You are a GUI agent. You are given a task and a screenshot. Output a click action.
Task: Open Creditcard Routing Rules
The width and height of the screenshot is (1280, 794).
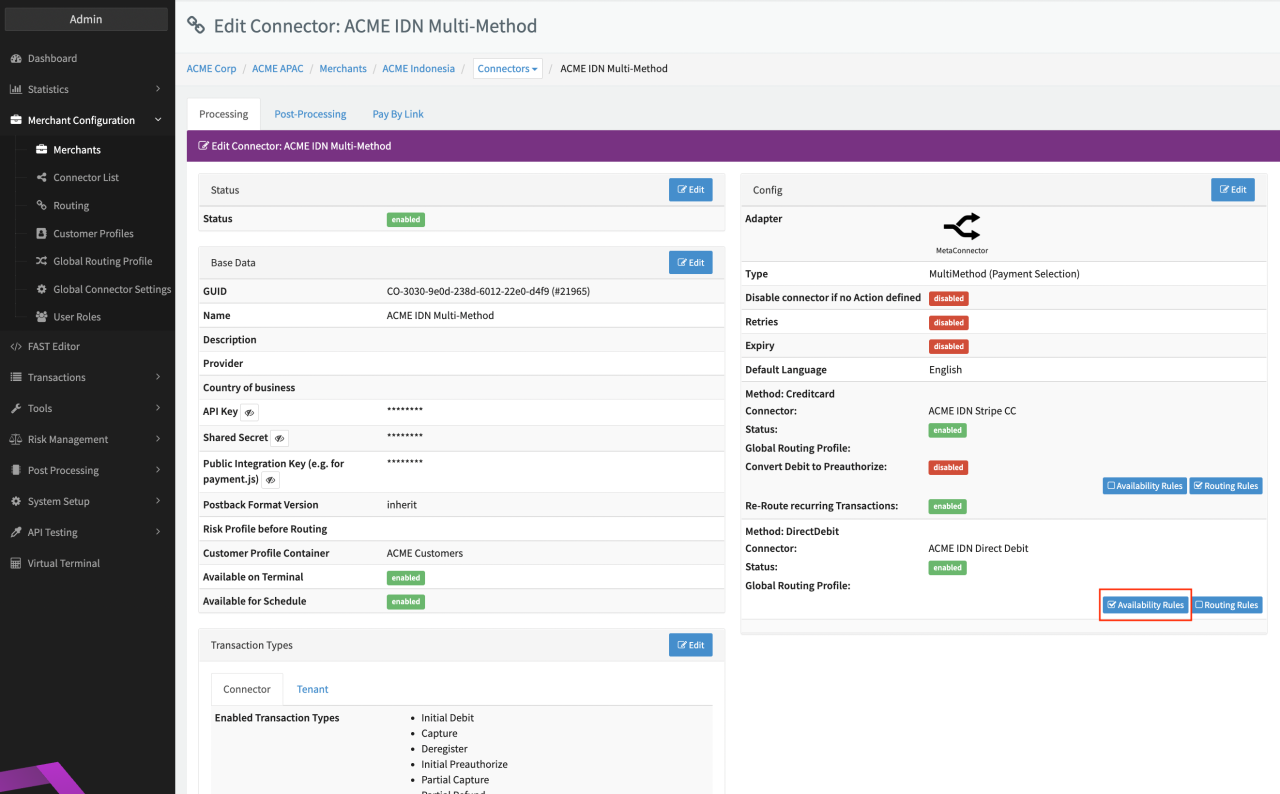1225,486
